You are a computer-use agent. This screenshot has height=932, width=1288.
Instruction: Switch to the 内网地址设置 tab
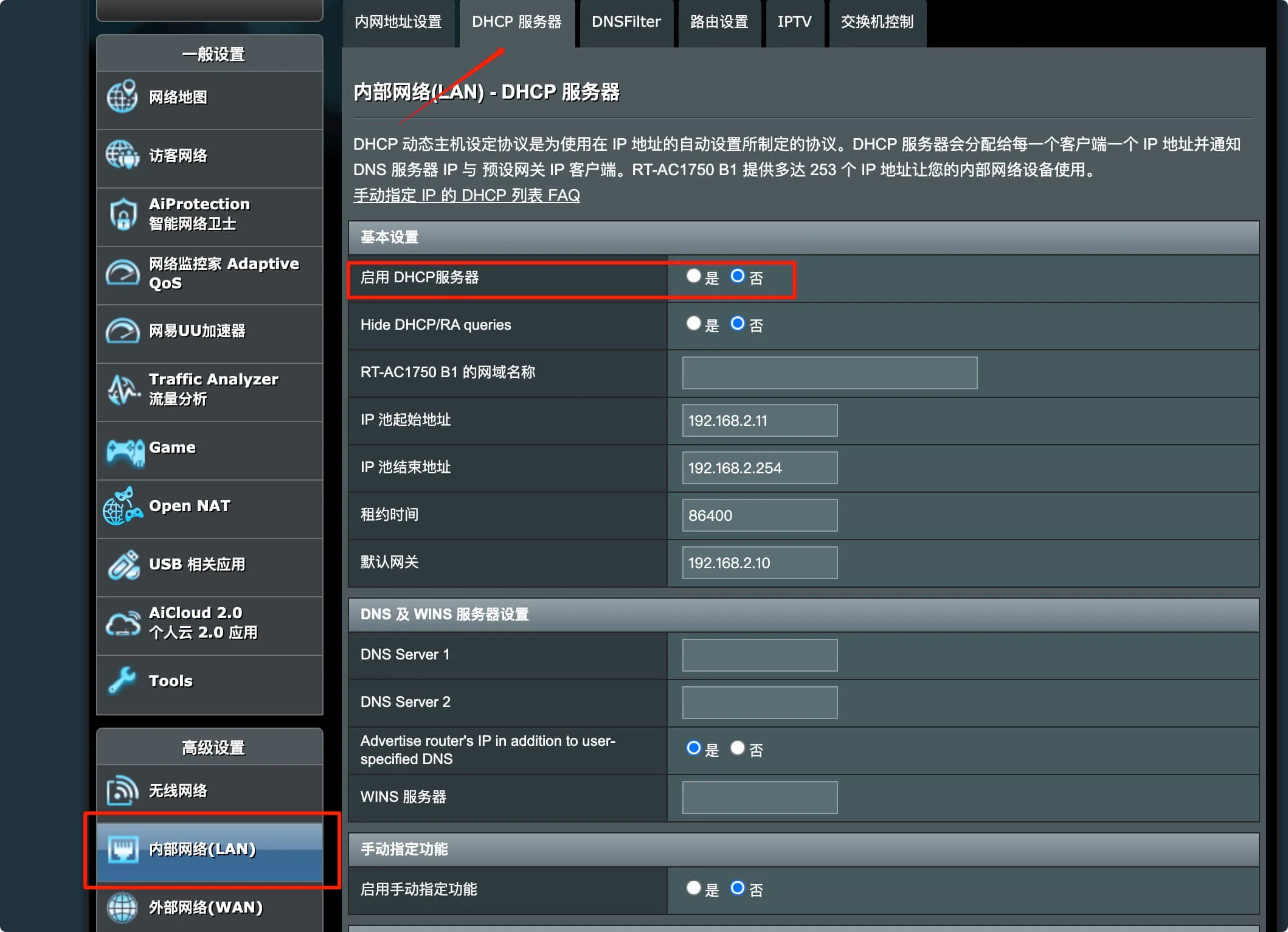[398, 23]
